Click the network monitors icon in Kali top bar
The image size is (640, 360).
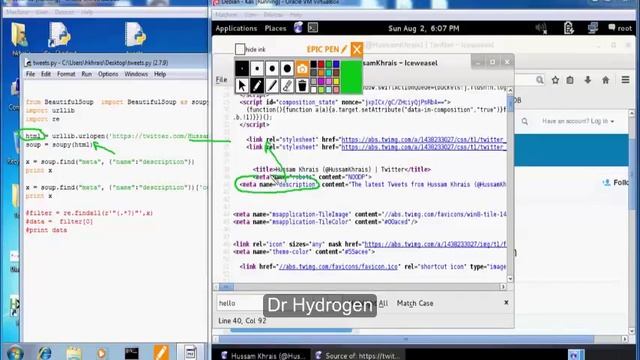(593, 28)
